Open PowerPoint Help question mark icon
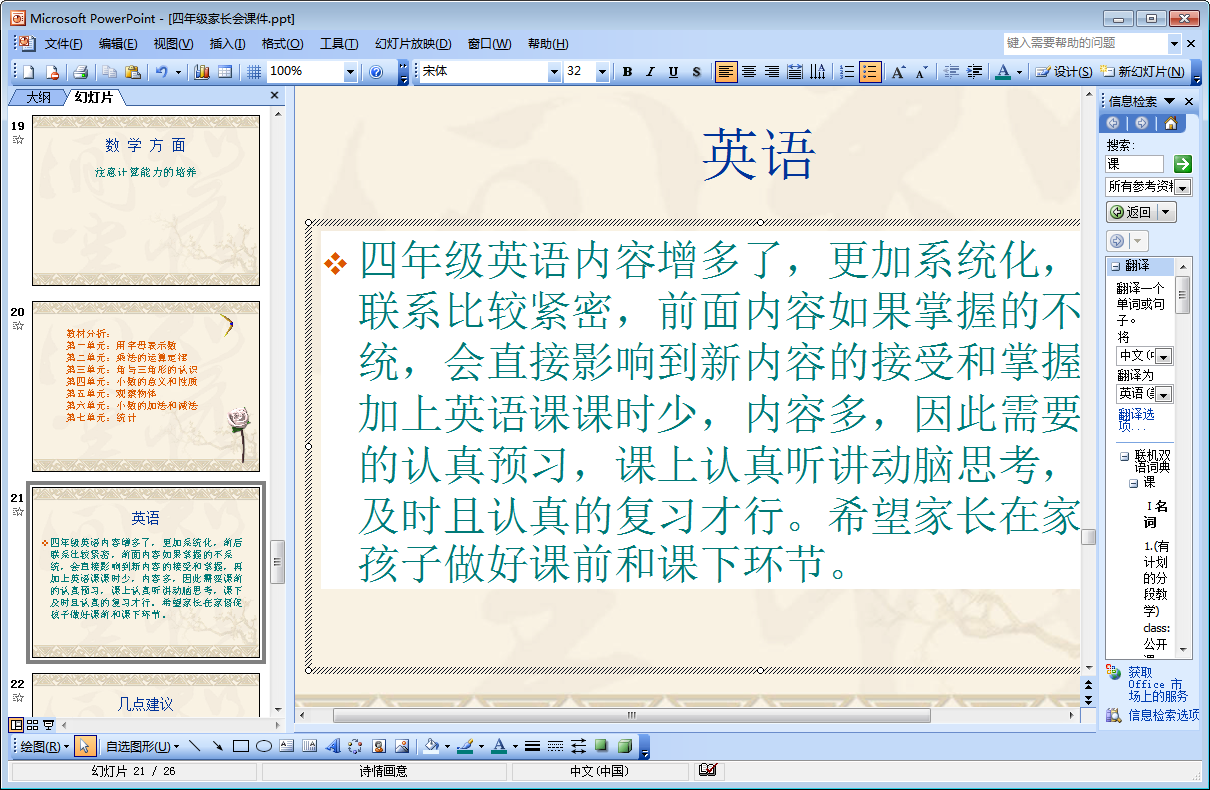1210x790 pixels. point(376,72)
